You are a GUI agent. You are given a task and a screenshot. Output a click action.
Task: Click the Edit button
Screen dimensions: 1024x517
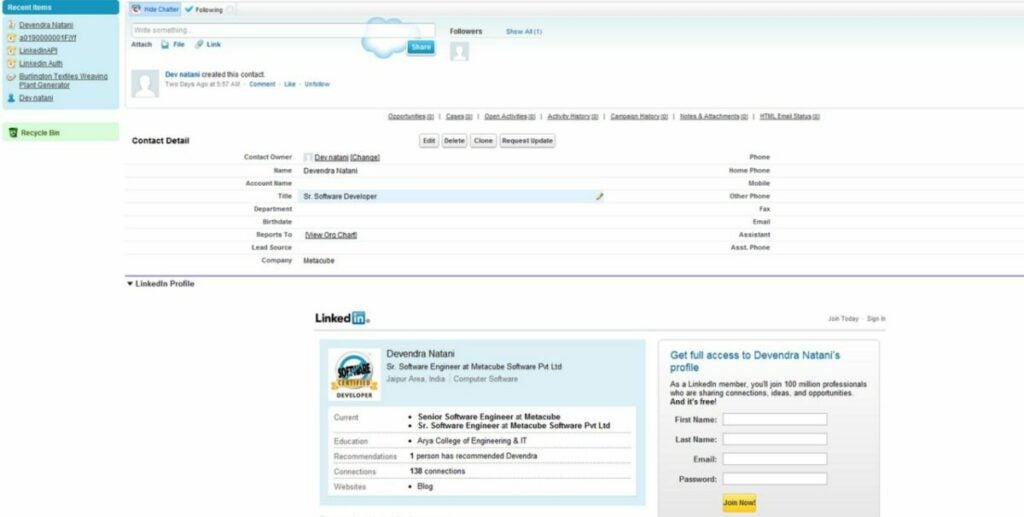(x=429, y=141)
